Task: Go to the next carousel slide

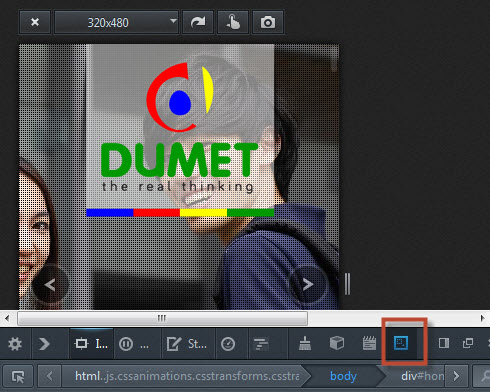Action: [x=307, y=284]
